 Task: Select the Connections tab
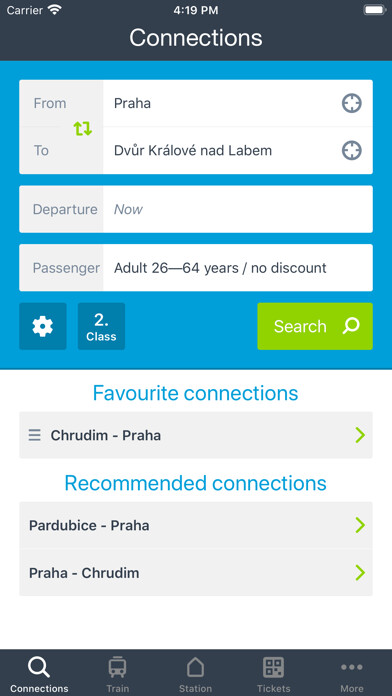click(39, 675)
